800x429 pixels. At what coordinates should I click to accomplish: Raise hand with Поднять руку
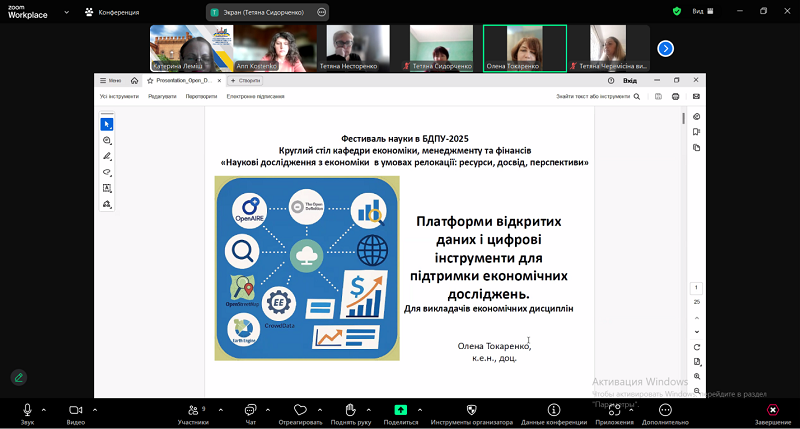coord(350,410)
